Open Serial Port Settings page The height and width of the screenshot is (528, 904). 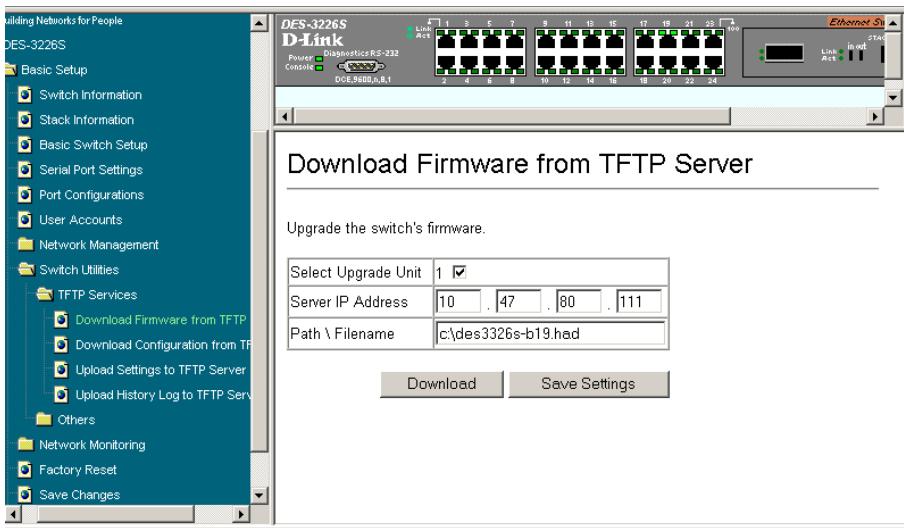pos(91,169)
